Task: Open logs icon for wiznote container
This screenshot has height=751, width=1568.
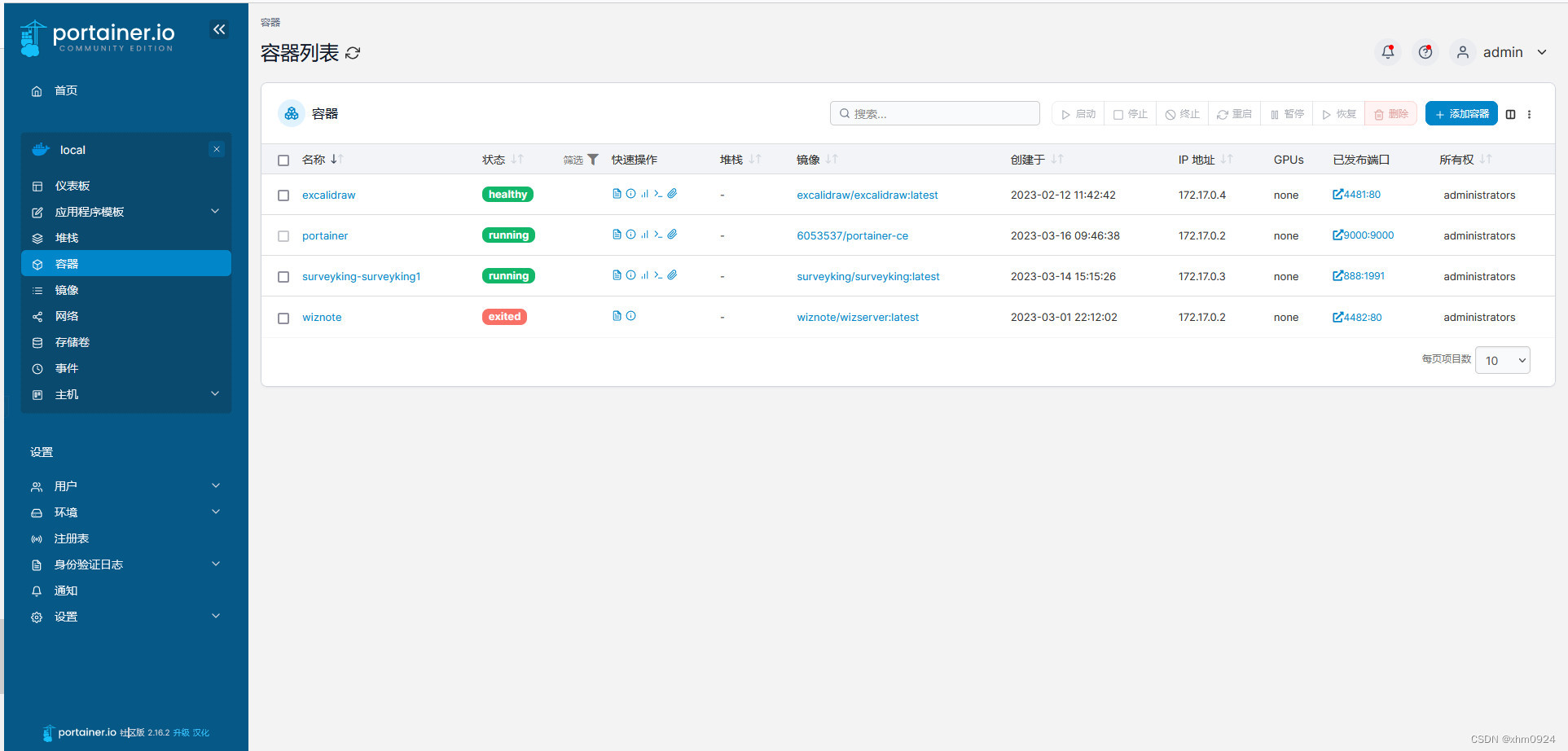Action: (x=617, y=316)
